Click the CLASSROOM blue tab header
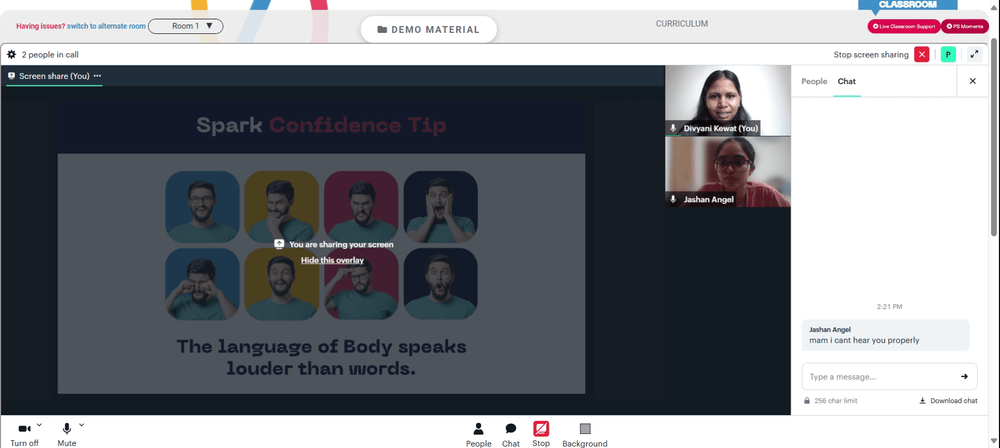 tap(908, 4)
